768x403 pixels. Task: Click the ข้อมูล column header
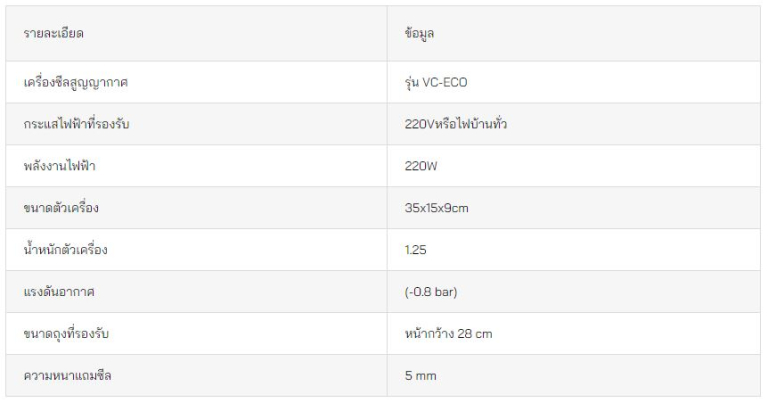point(419,33)
